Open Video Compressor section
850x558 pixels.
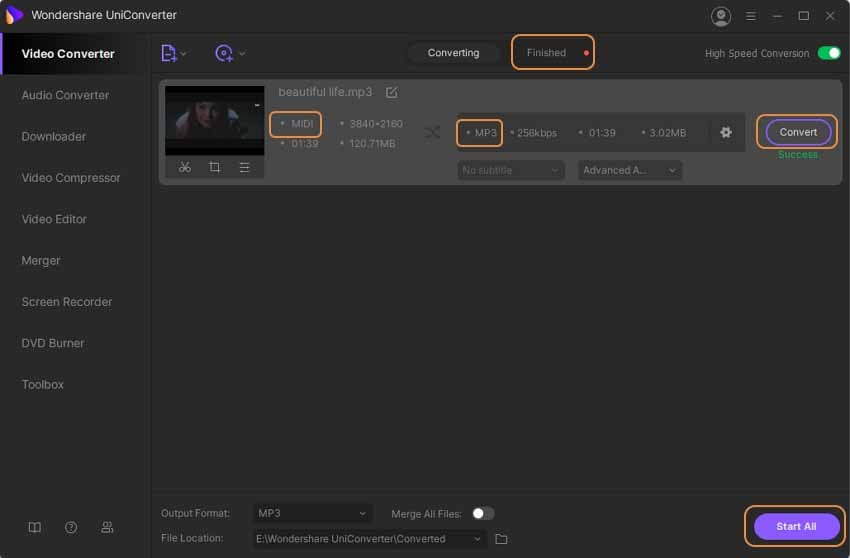tap(70, 178)
